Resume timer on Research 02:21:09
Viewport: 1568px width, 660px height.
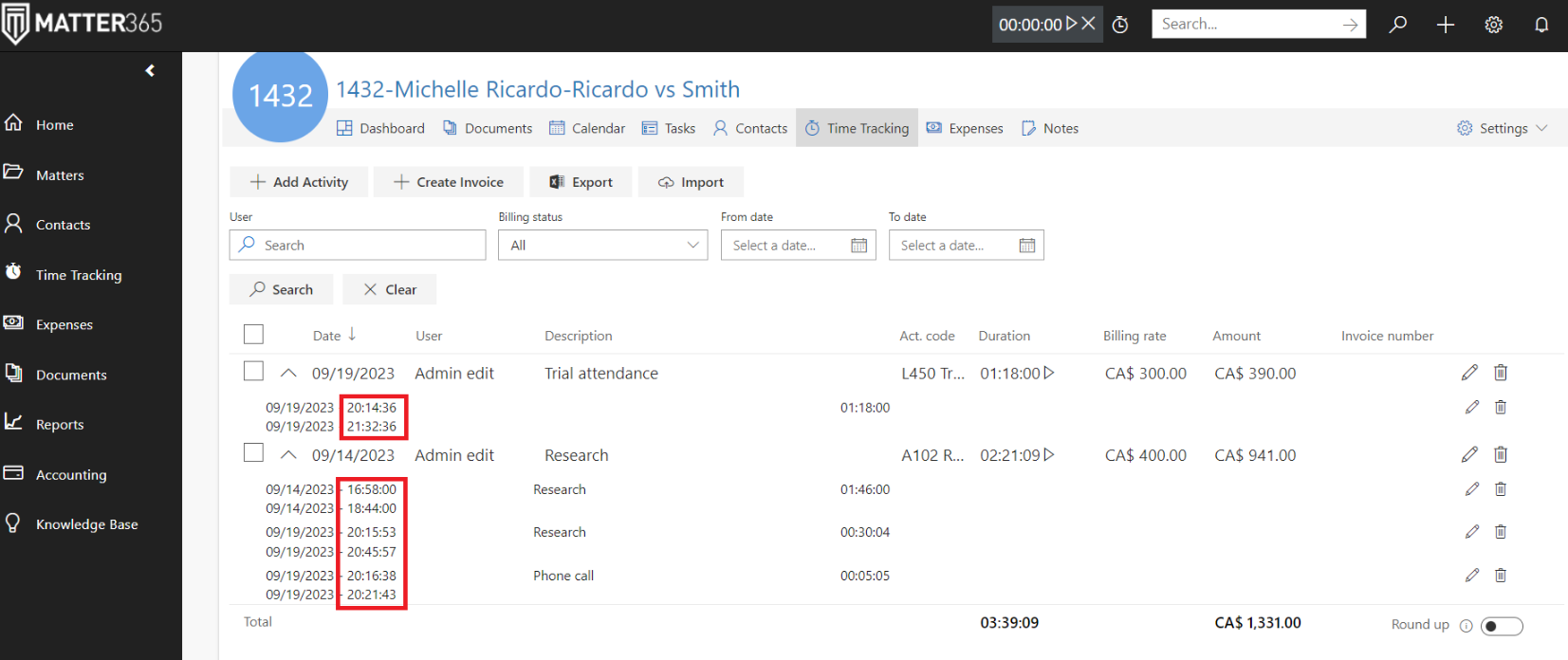point(1049,454)
